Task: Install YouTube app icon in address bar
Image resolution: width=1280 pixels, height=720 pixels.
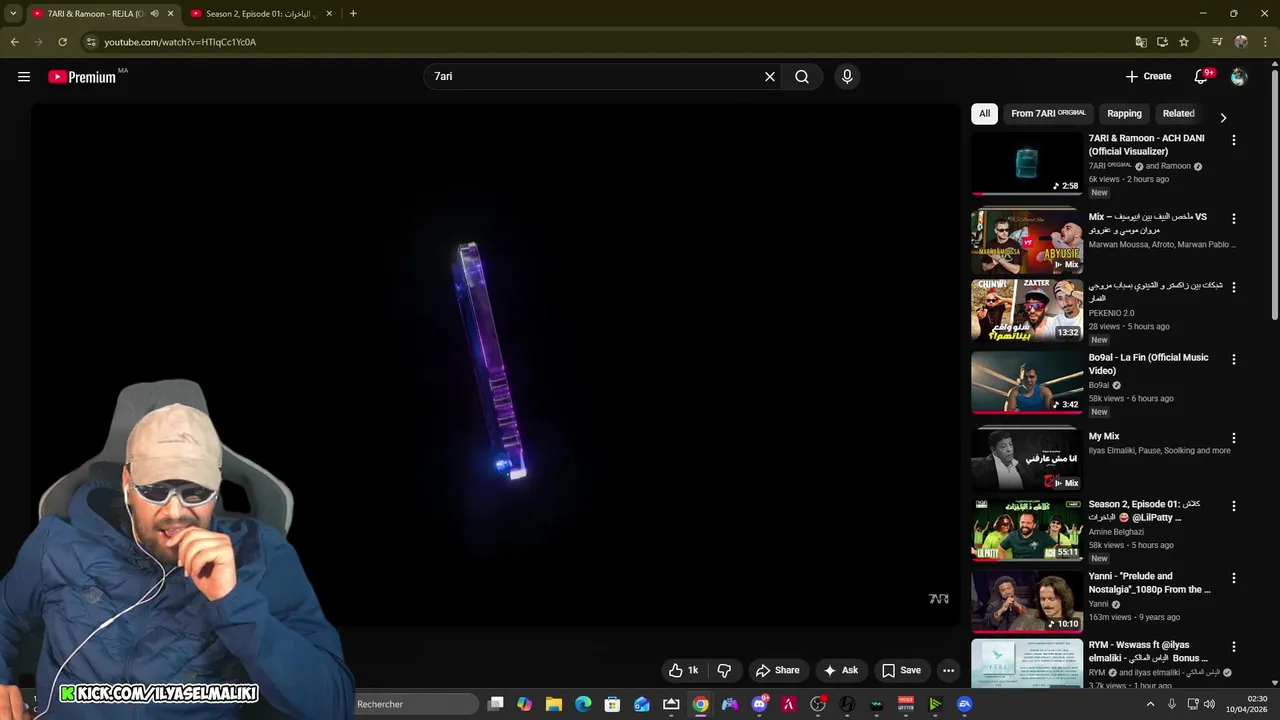Action: [1162, 42]
